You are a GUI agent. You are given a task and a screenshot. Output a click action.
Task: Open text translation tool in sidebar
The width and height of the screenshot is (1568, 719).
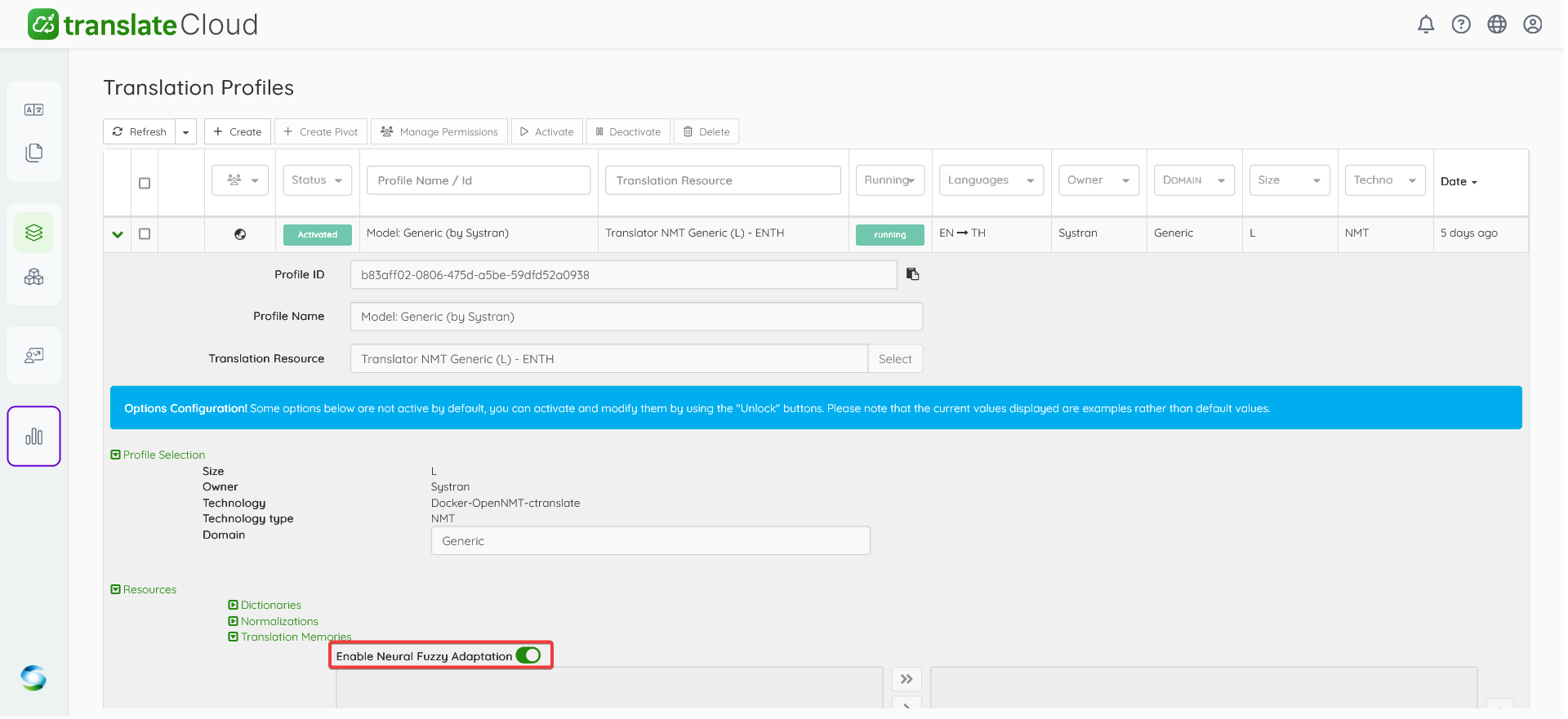coord(33,109)
